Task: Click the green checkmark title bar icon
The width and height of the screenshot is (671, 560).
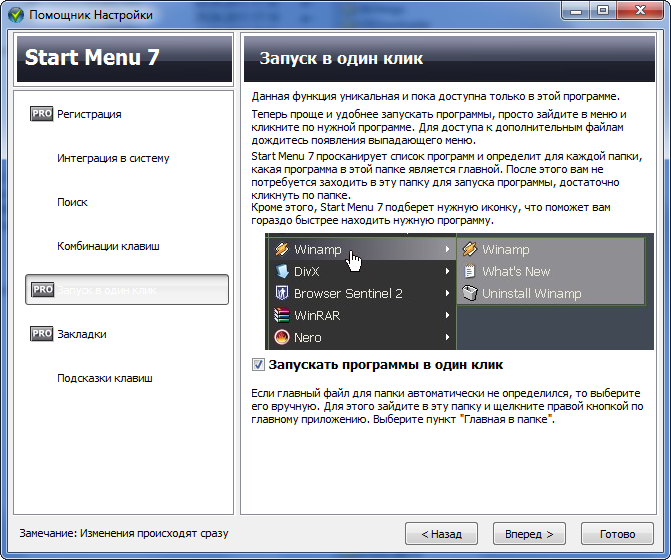Action: point(16,15)
